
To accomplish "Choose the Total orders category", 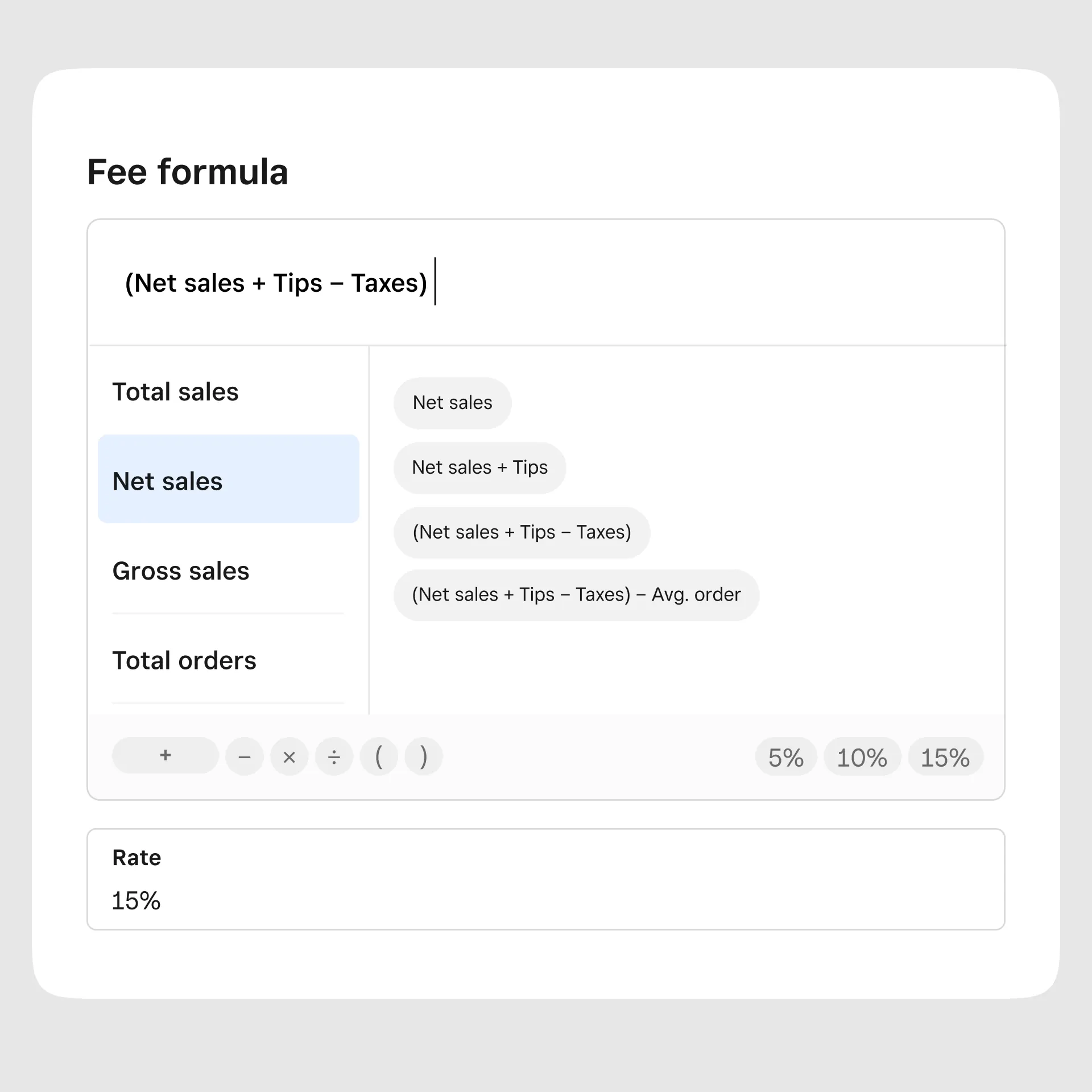I will [x=184, y=660].
